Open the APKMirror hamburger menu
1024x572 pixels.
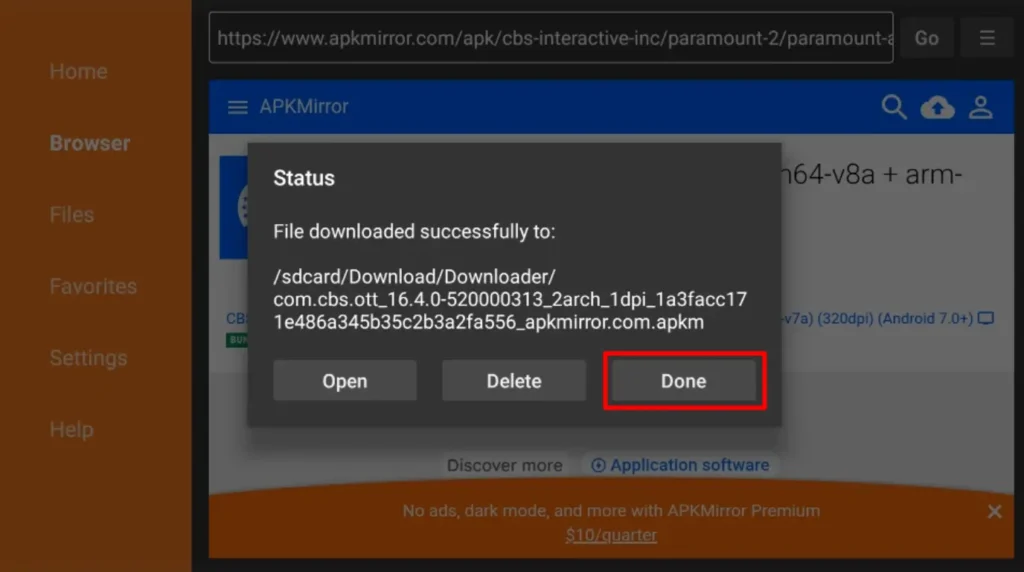pyautogui.click(x=238, y=107)
